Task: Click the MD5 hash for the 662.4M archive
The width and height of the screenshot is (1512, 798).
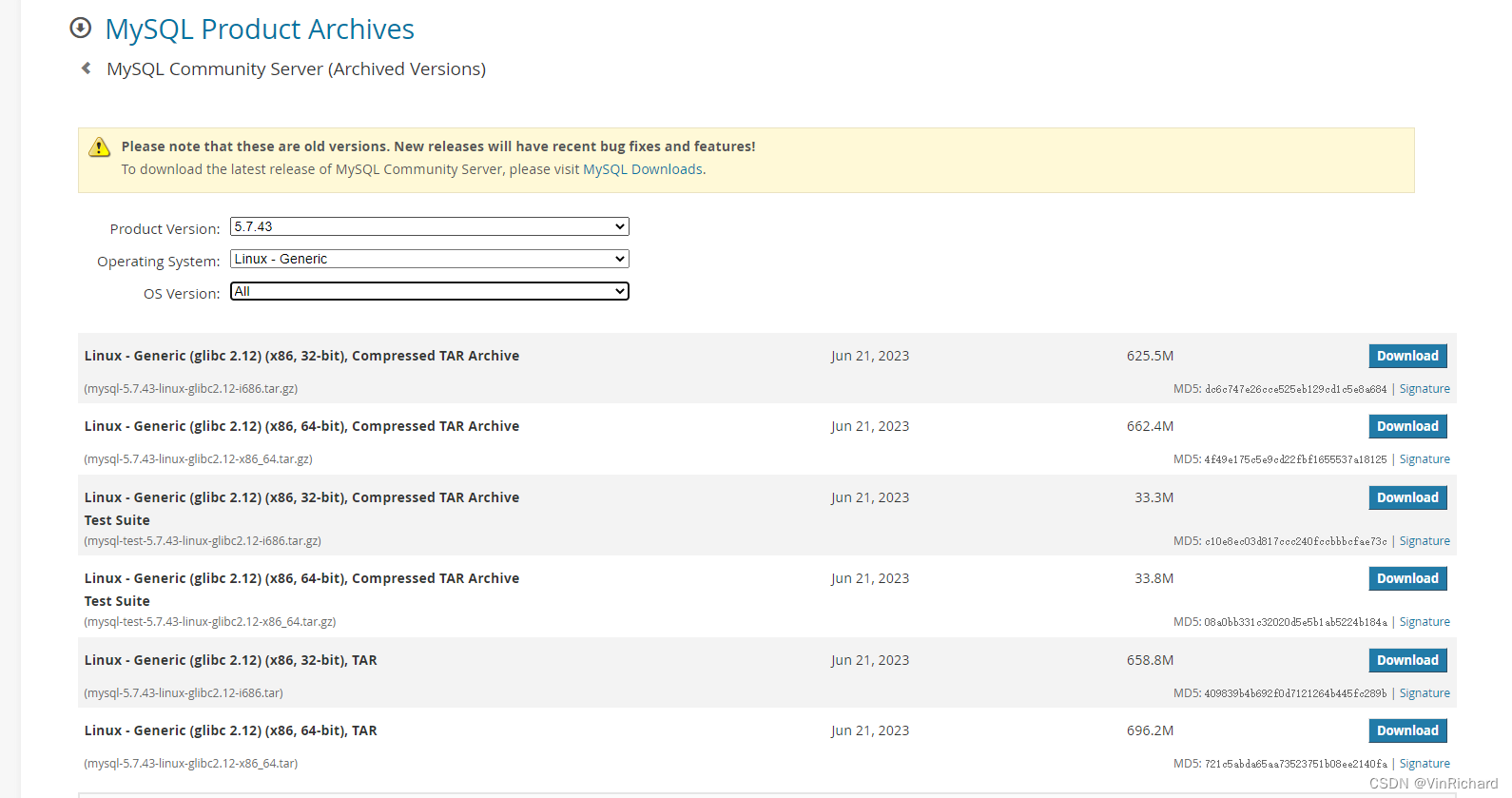Action: pyautogui.click(x=1295, y=459)
